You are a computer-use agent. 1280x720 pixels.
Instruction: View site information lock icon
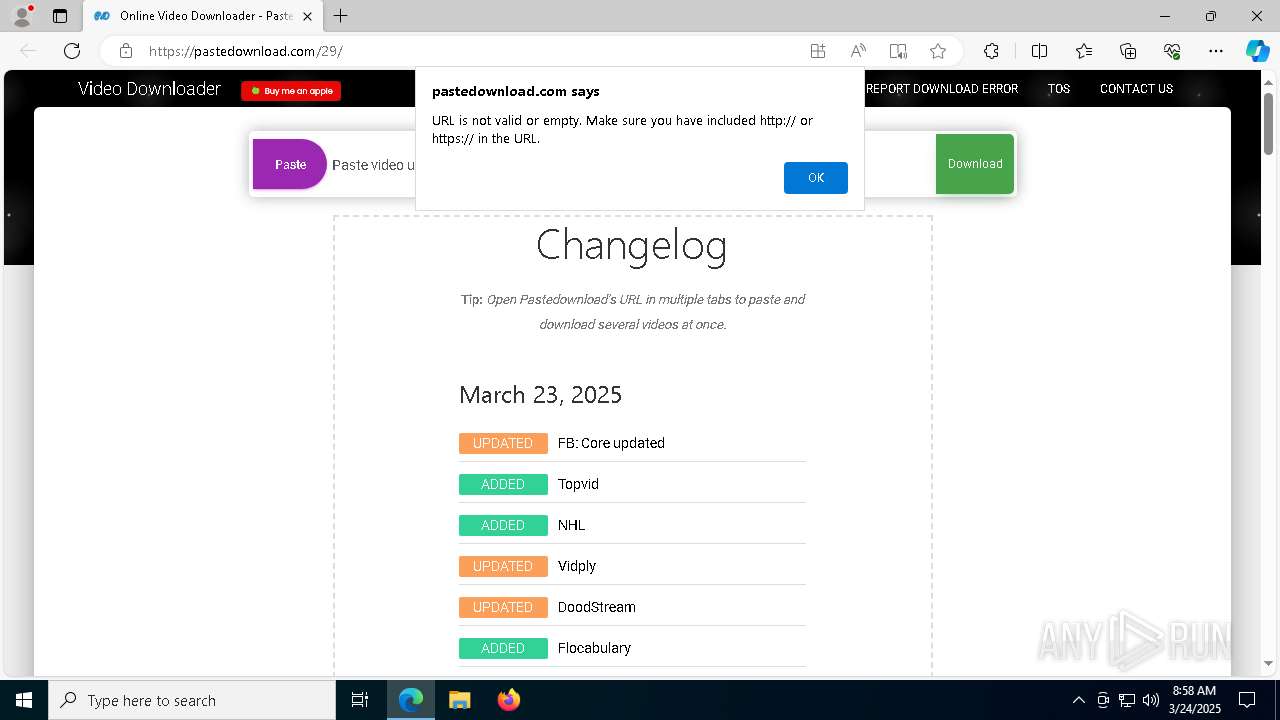126,51
